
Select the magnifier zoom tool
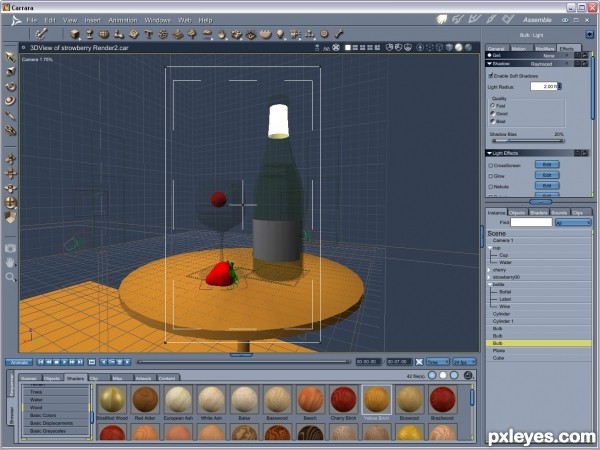click(x=10, y=277)
